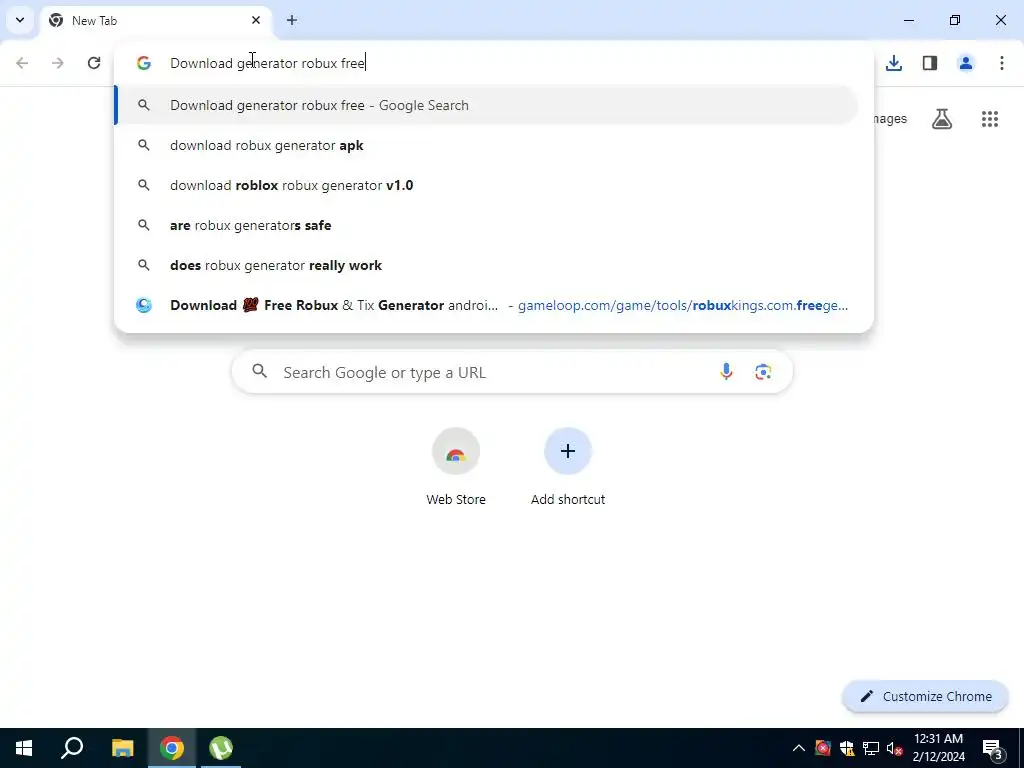
Task: Click the Add shortcut plus button
Action: click(568, 451)
